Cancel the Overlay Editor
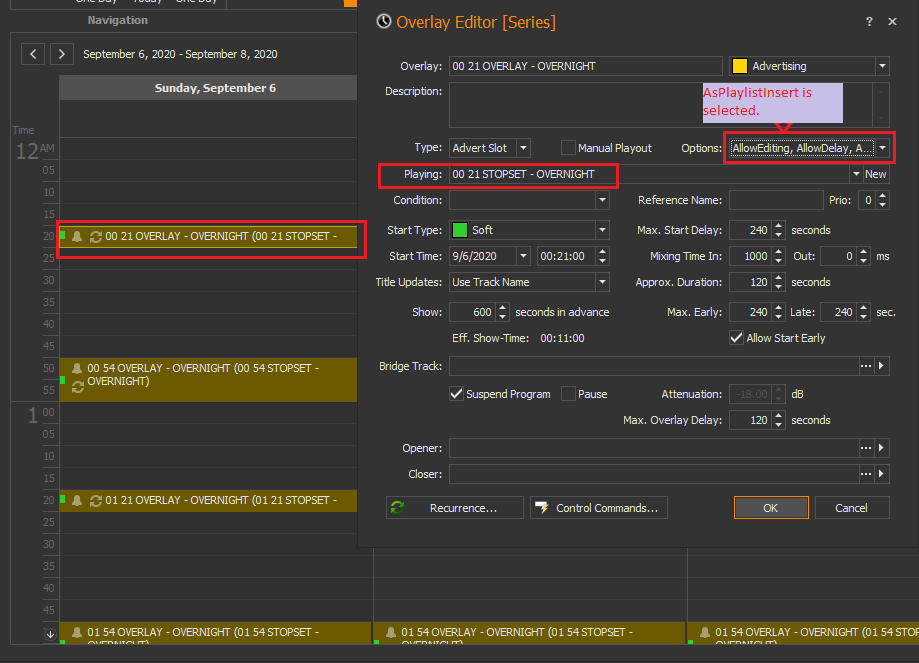The width and height of the screenshot is (919, 663). tap(852, 508)
